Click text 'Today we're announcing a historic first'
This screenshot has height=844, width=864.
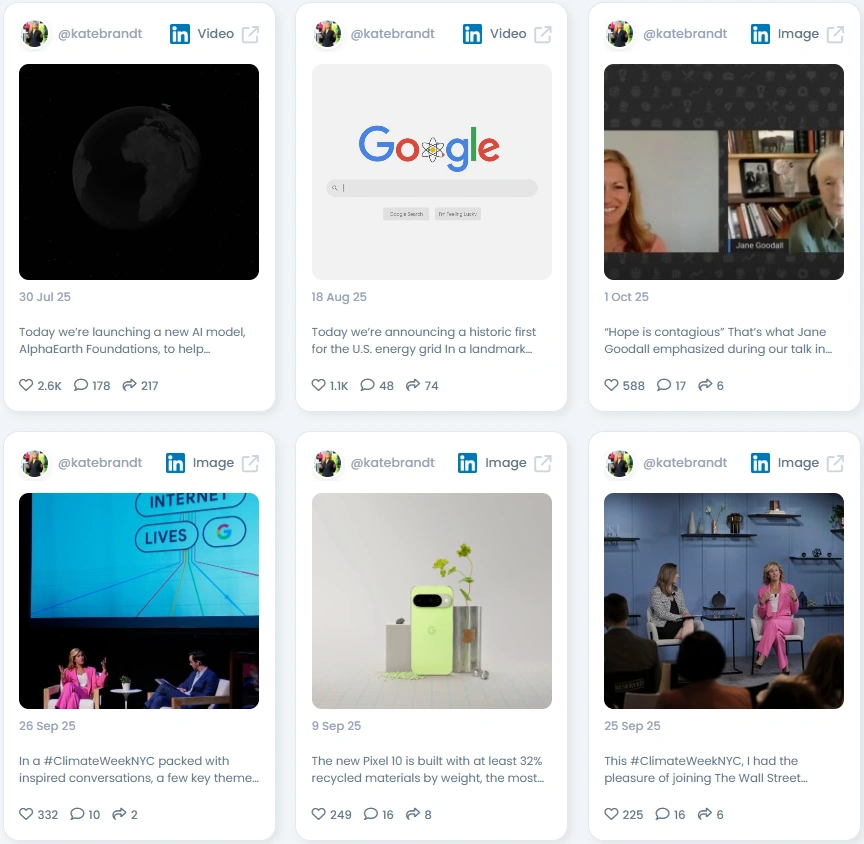(x=423, y=332)
